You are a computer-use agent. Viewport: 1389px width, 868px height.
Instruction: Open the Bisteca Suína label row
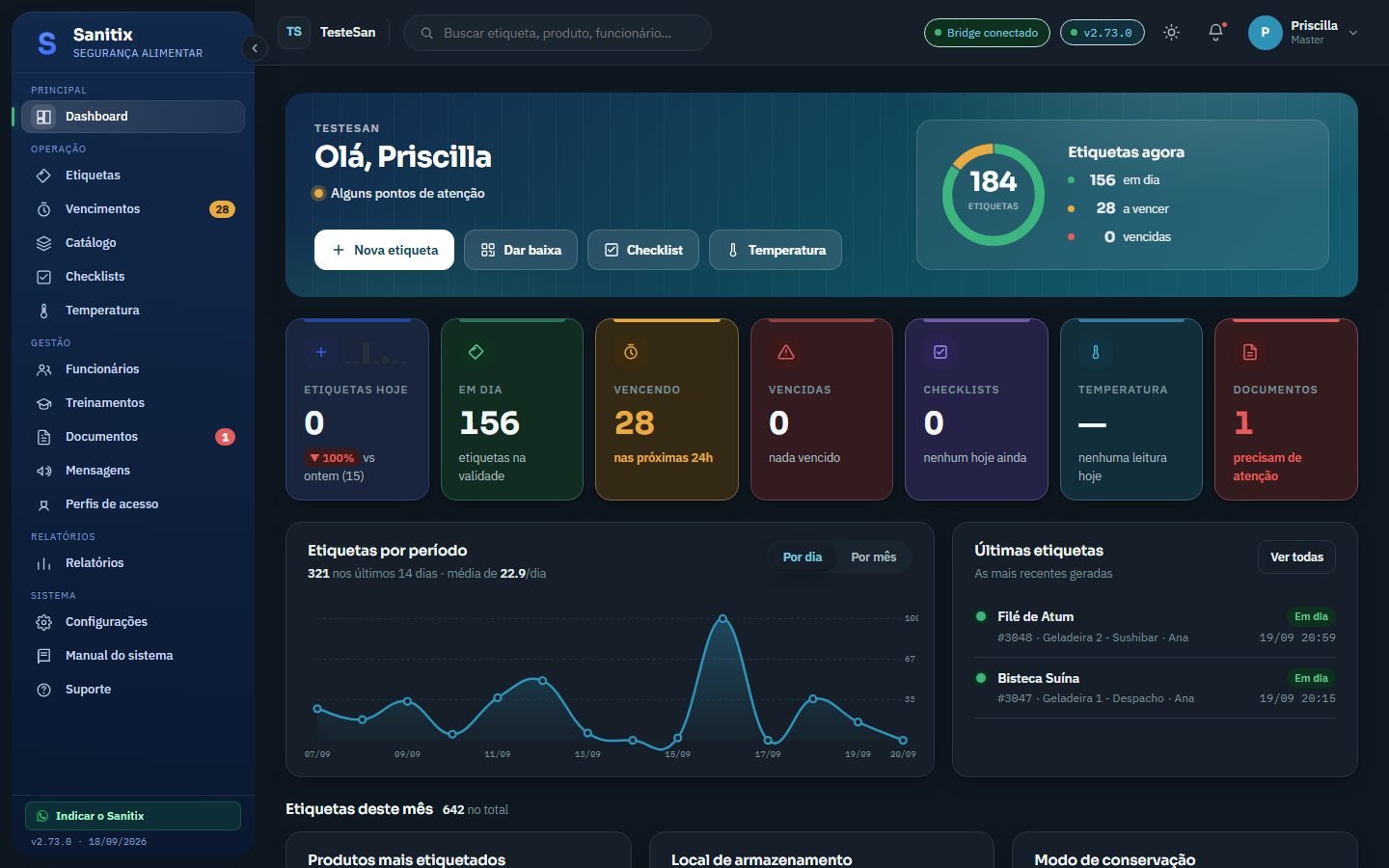click(1155, 688)
